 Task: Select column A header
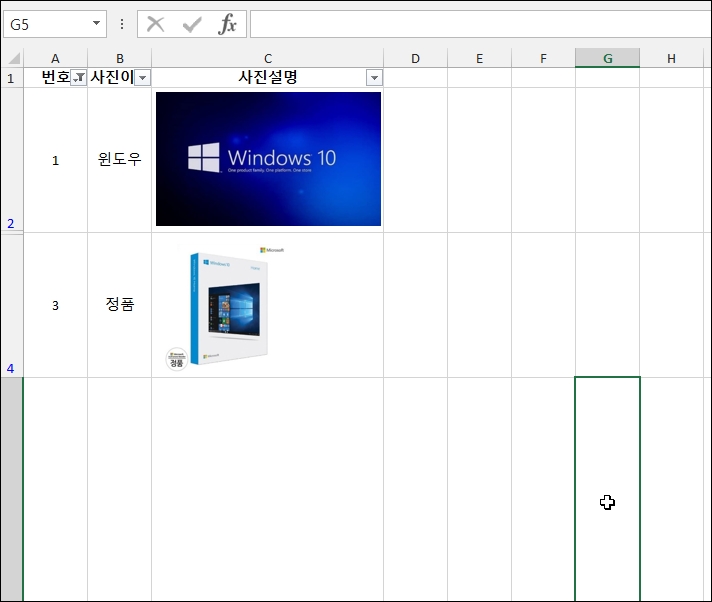click(x=55, y=58)
